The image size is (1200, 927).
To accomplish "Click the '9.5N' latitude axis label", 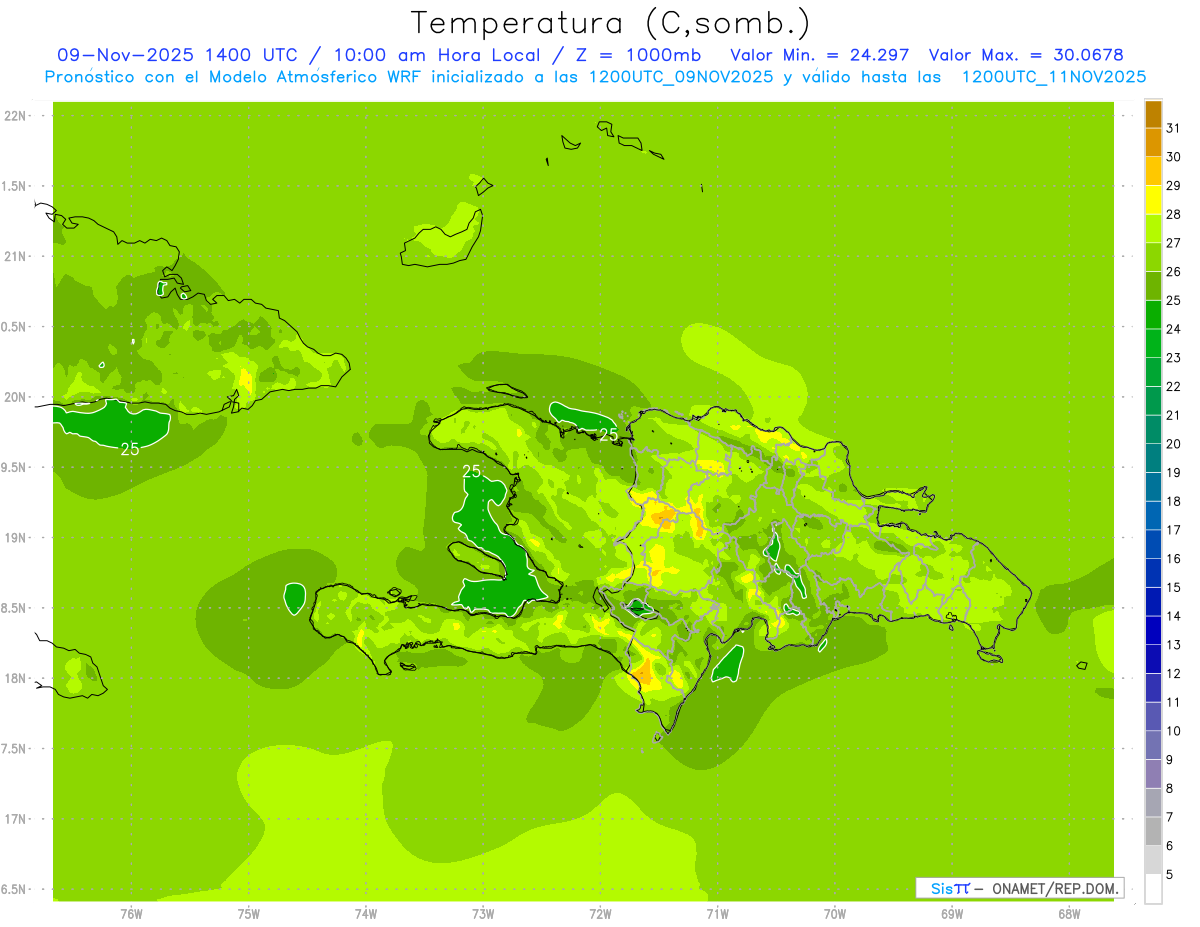I will 15,468.
